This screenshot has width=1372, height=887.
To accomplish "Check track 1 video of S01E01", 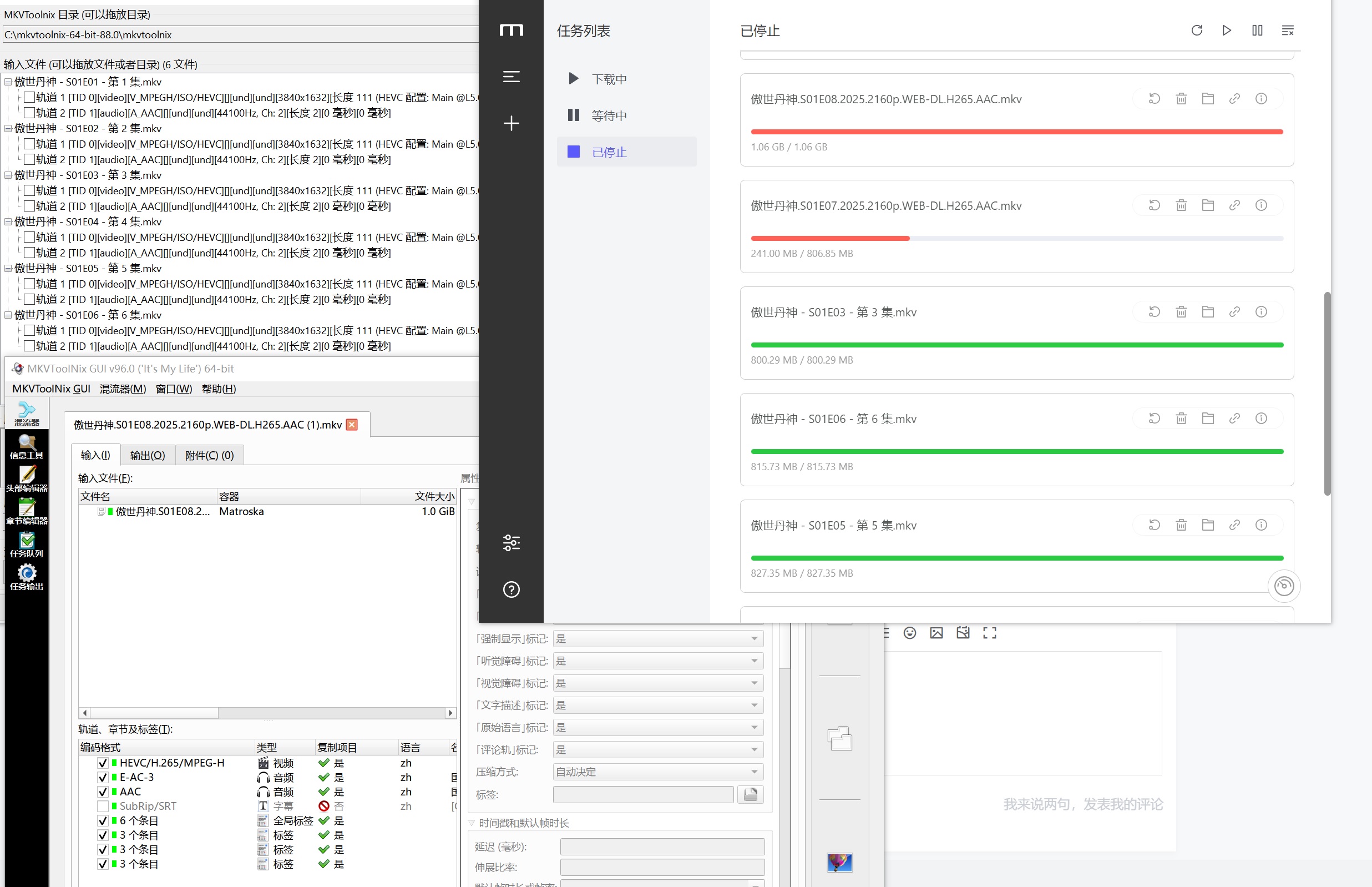I will 29,97.
